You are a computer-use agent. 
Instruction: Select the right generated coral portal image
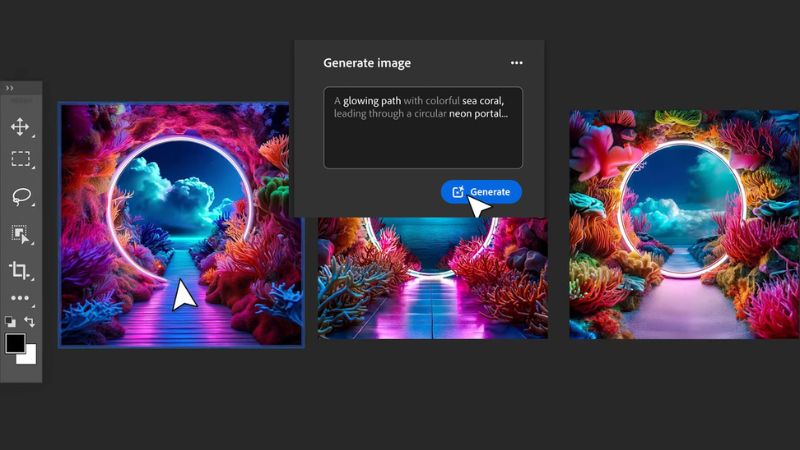(x=684, y=224)
